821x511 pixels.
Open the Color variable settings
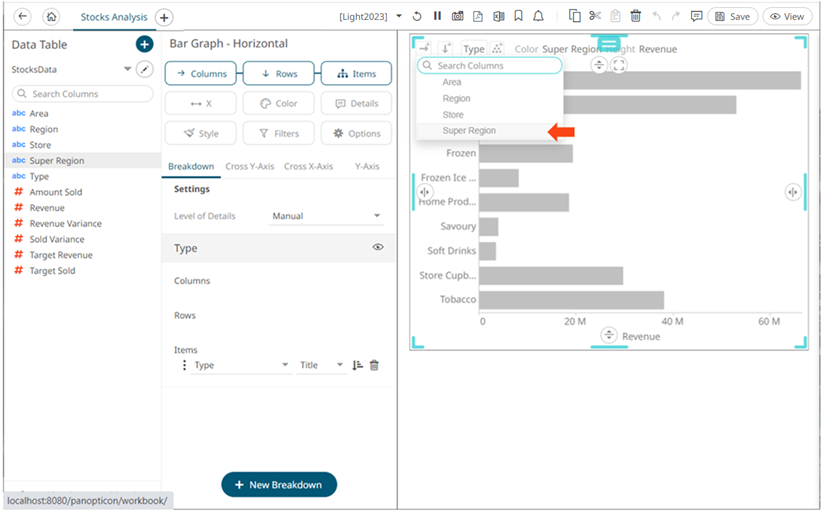tap(278, 104)
